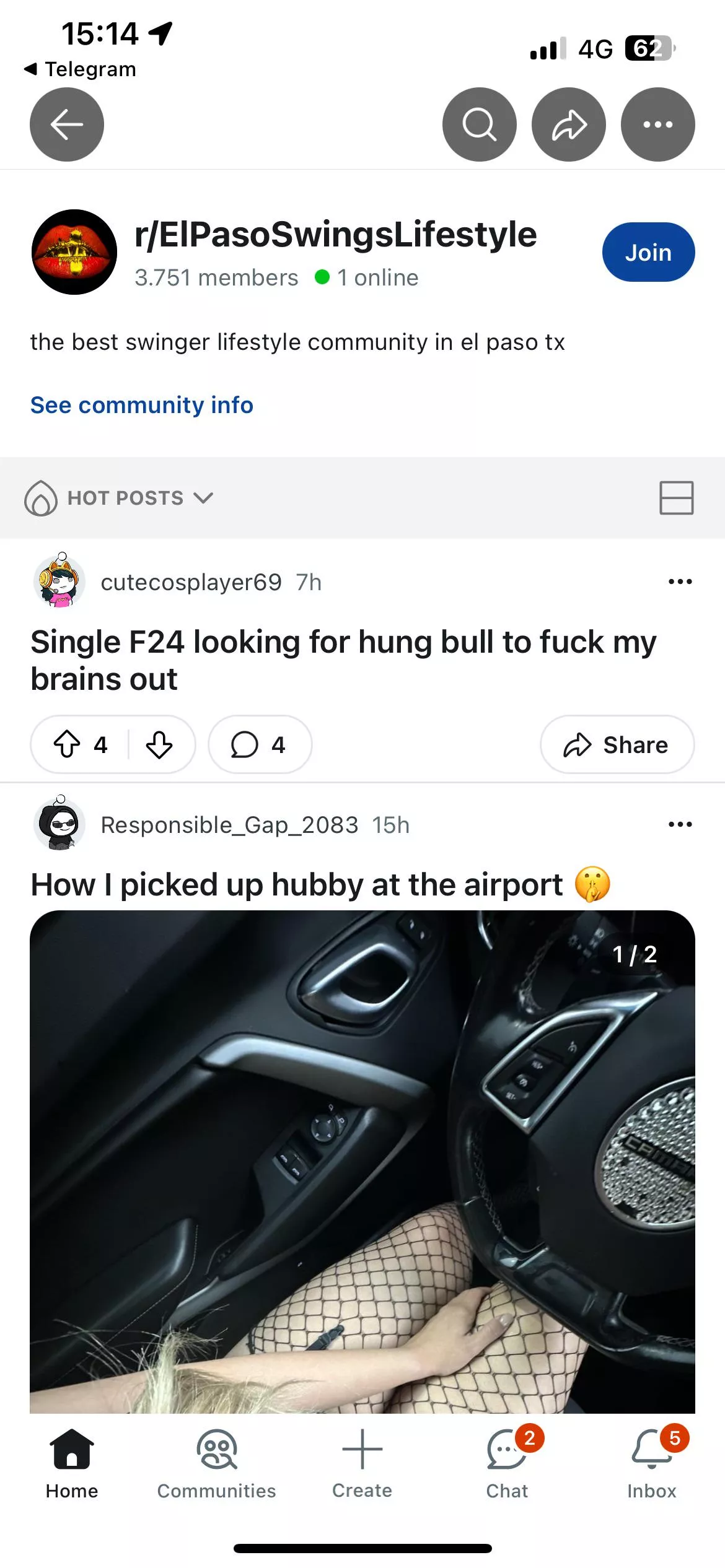Upvote the cutecosplayer69 post
This screenshot has height=1568, width=725.
tap(68, 744)
